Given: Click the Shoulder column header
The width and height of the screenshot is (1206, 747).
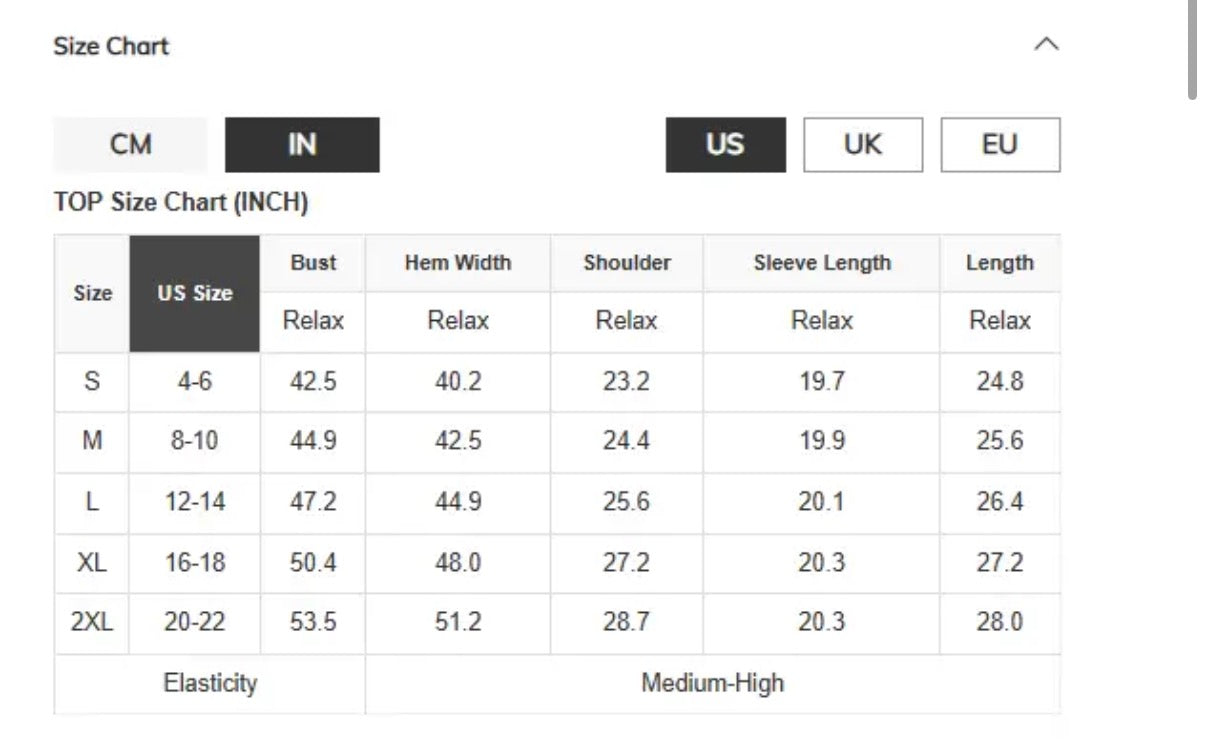Looking at the screenshot, I should [x=626, y=263].
